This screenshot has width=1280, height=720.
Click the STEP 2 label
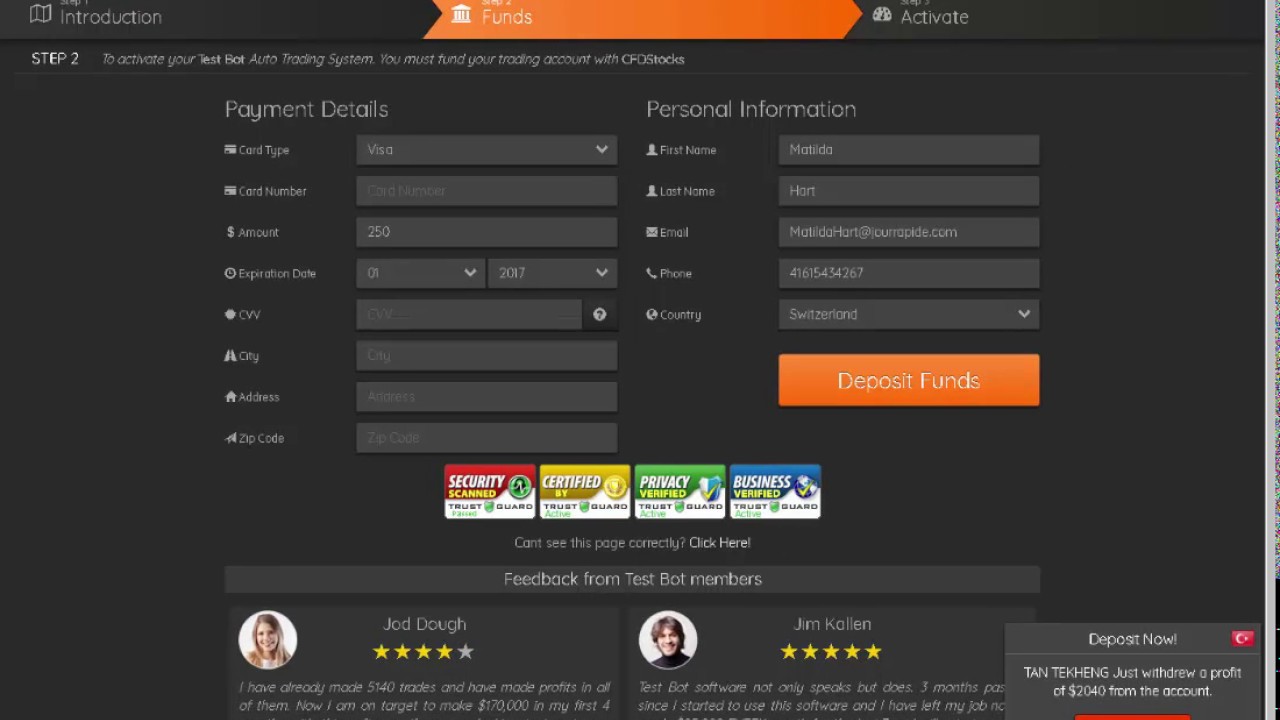coord(55,59)
